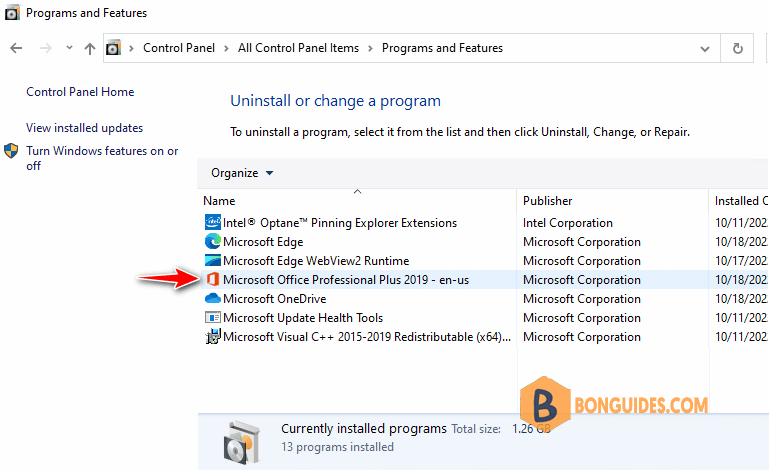Select Intel Optane Pinning Explorer Extensions row
This screenshot has width=769, height=470.
pos(339,223)
